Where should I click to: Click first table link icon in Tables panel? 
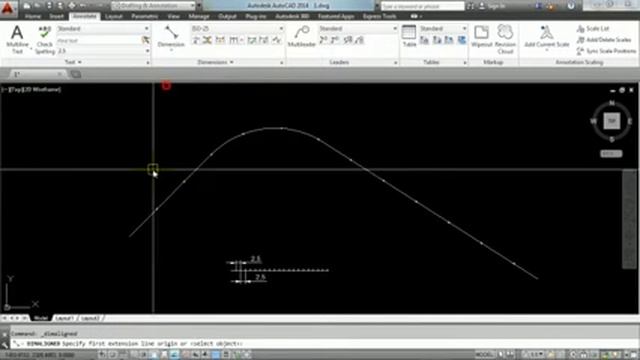(x=424, y=40)
